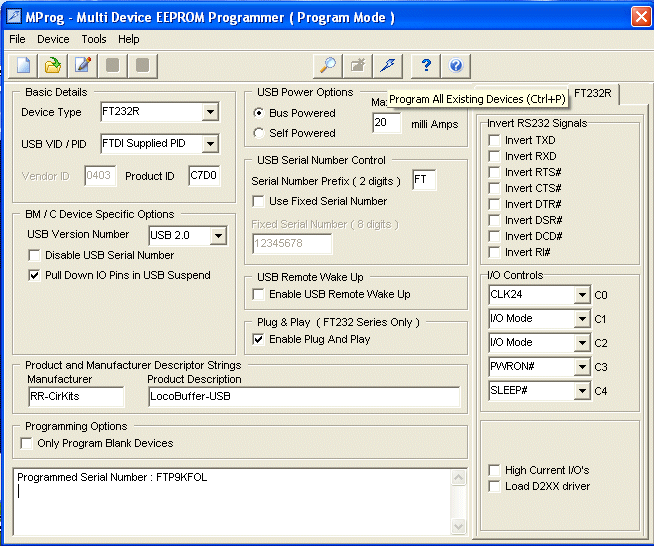Click the blue question mark help icon
This screenshot has width=654, height=546.
(426, 66)
